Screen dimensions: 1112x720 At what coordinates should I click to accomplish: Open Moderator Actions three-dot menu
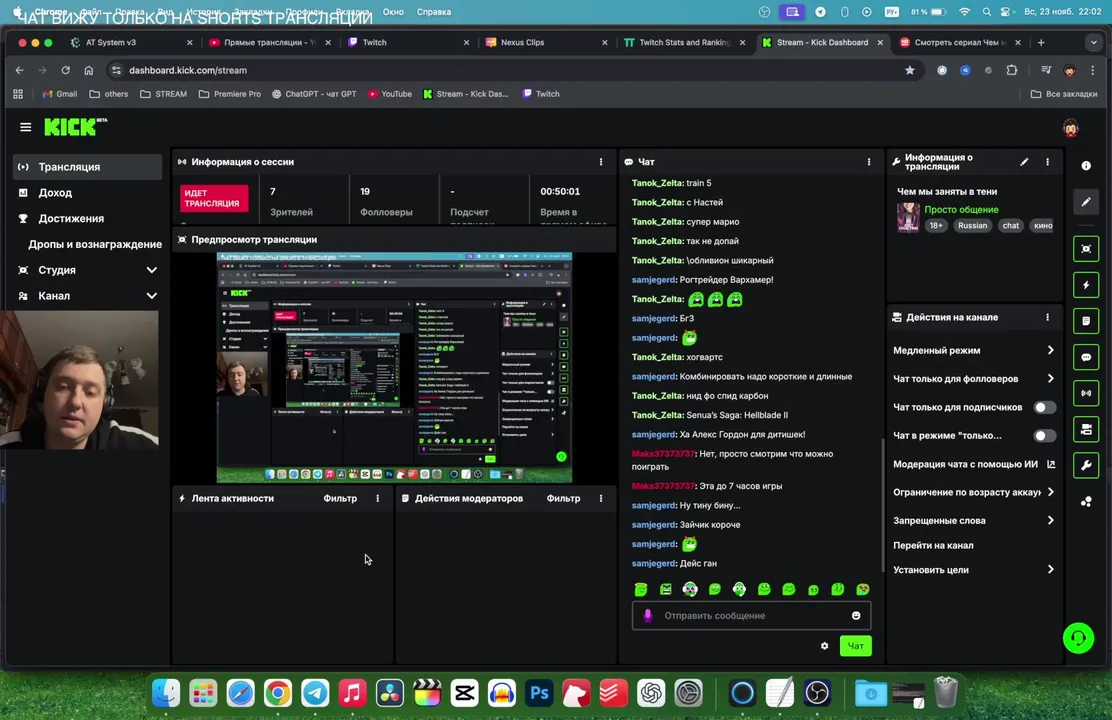click(601, 499)
